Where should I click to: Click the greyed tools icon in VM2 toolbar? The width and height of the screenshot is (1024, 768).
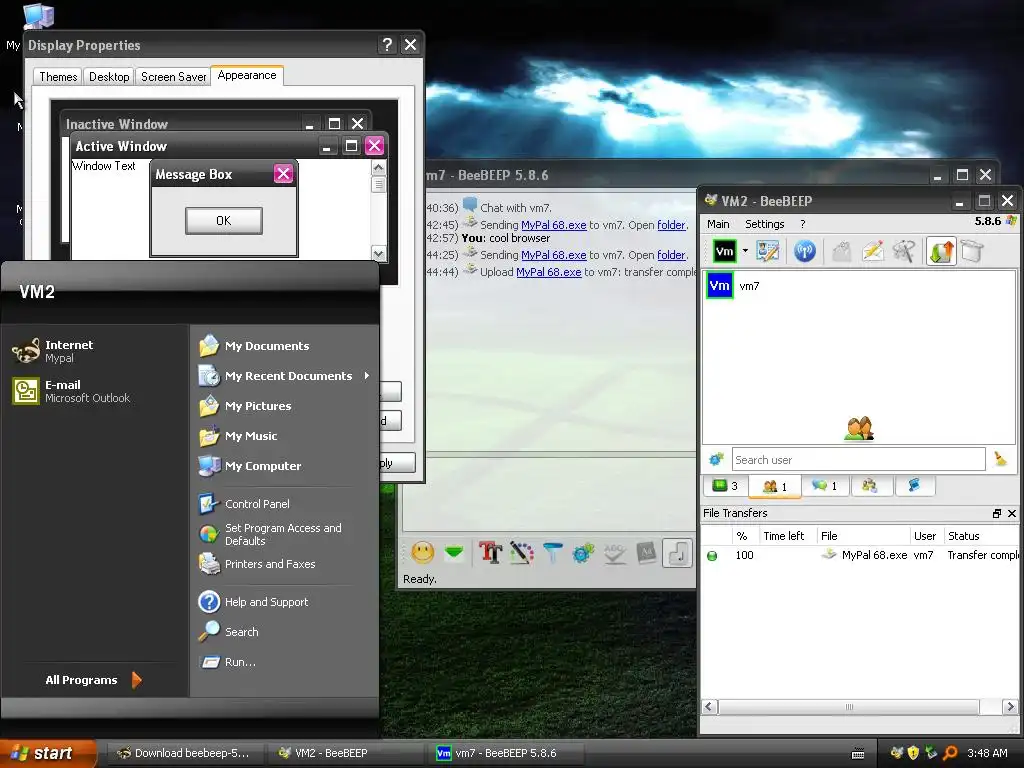[x=904, y=251]
